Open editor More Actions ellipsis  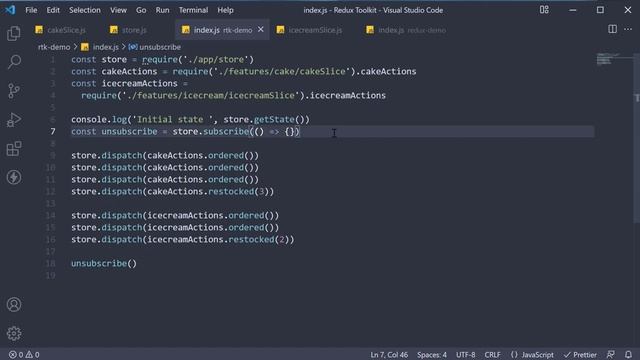coord(628,29)
